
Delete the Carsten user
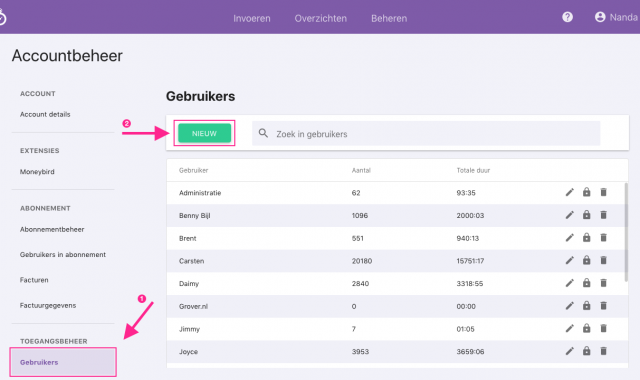pos(603,260)
